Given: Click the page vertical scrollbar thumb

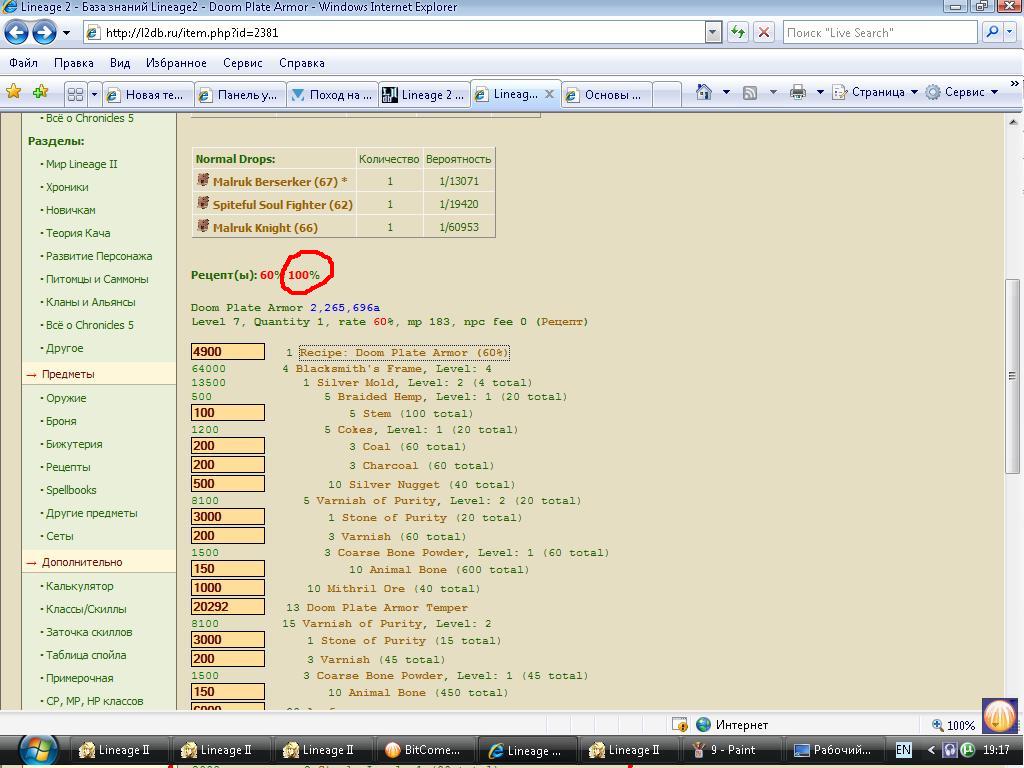Looking at the screenshot, I should (x=1012, y=376).
